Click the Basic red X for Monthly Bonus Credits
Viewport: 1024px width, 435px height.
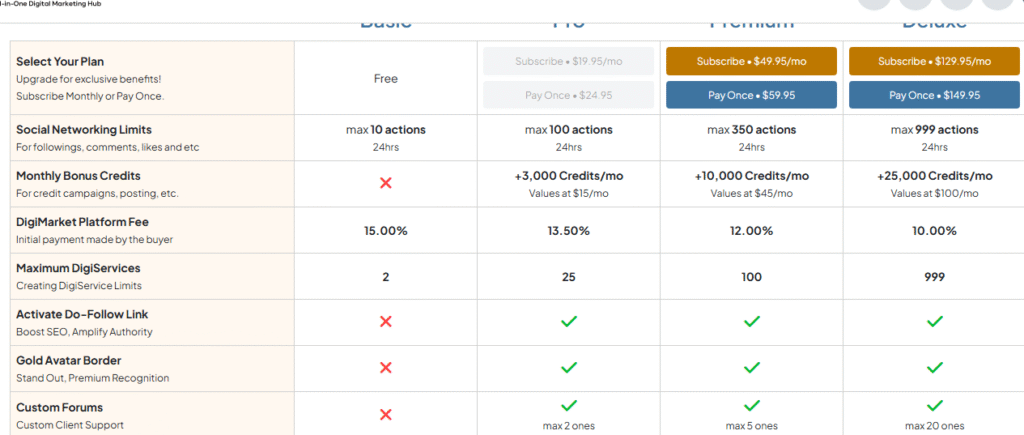(386, 183)
